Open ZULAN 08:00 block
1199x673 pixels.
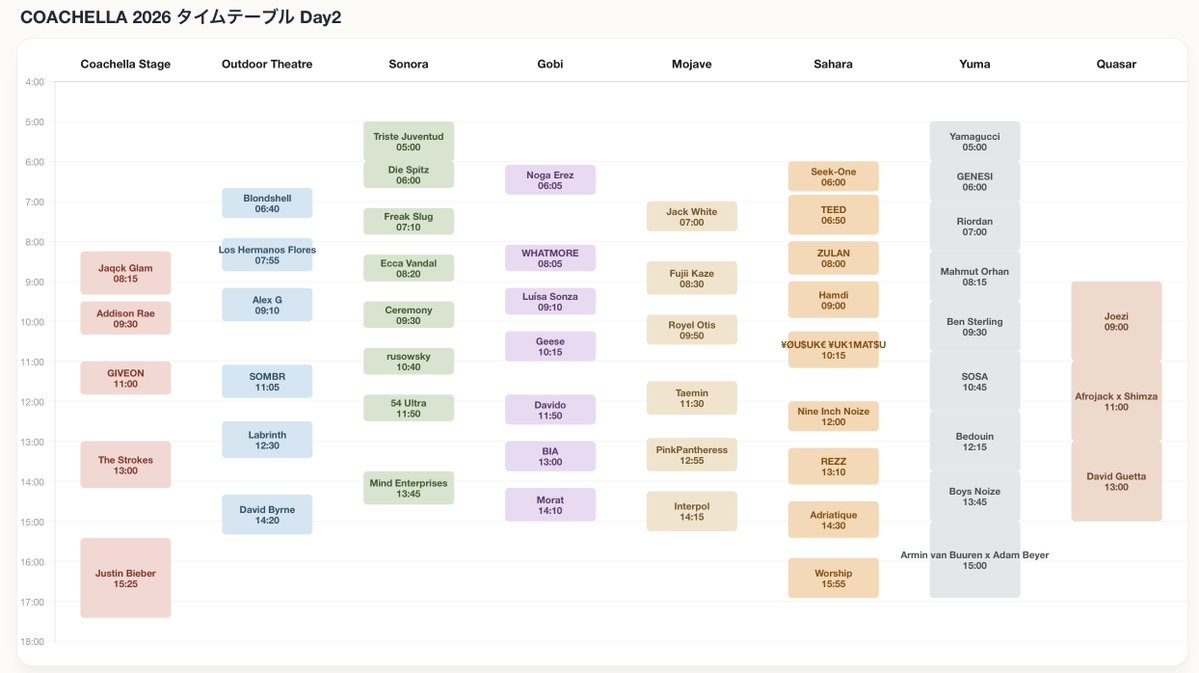[833, 258]
